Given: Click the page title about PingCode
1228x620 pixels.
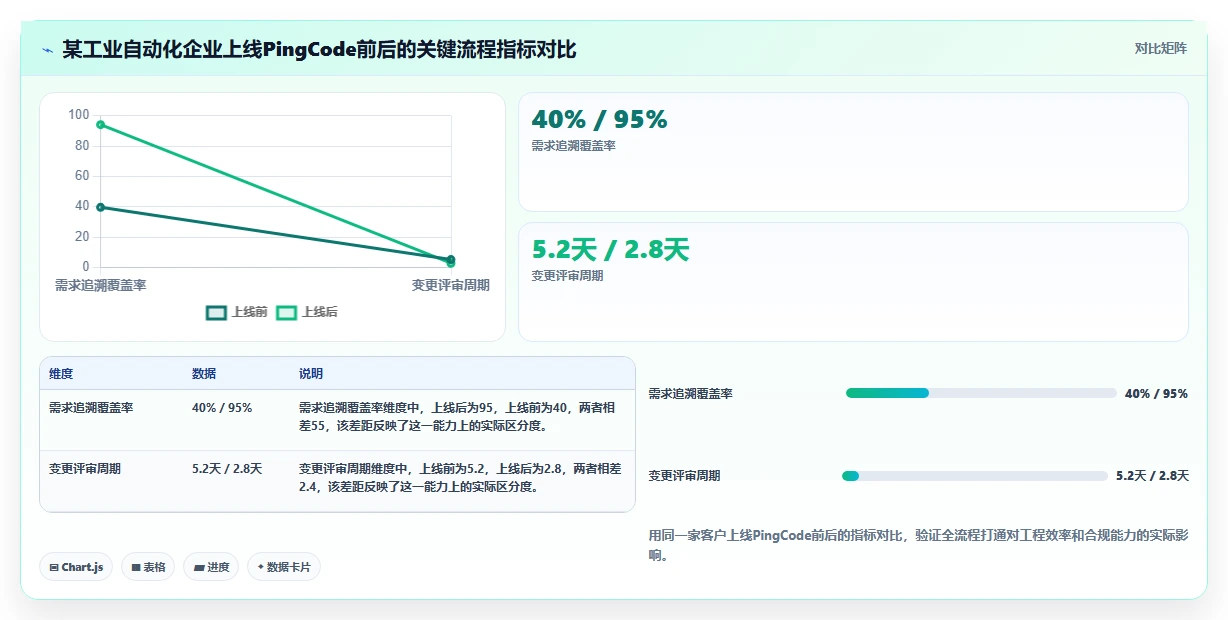Looking at the screenshot, I should click(319, 49).
